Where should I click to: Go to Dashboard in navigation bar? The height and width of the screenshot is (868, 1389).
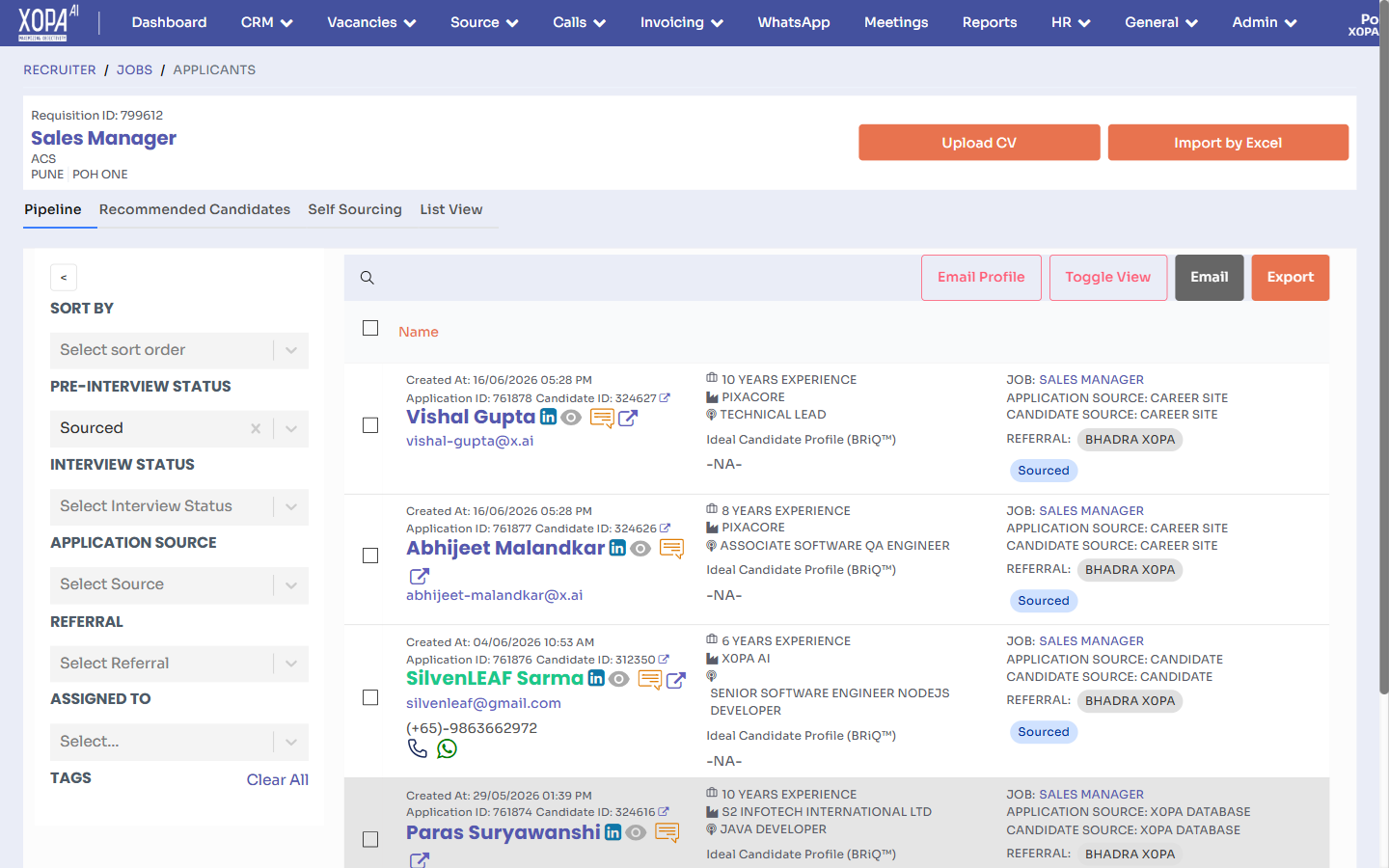tap(169, 22)
